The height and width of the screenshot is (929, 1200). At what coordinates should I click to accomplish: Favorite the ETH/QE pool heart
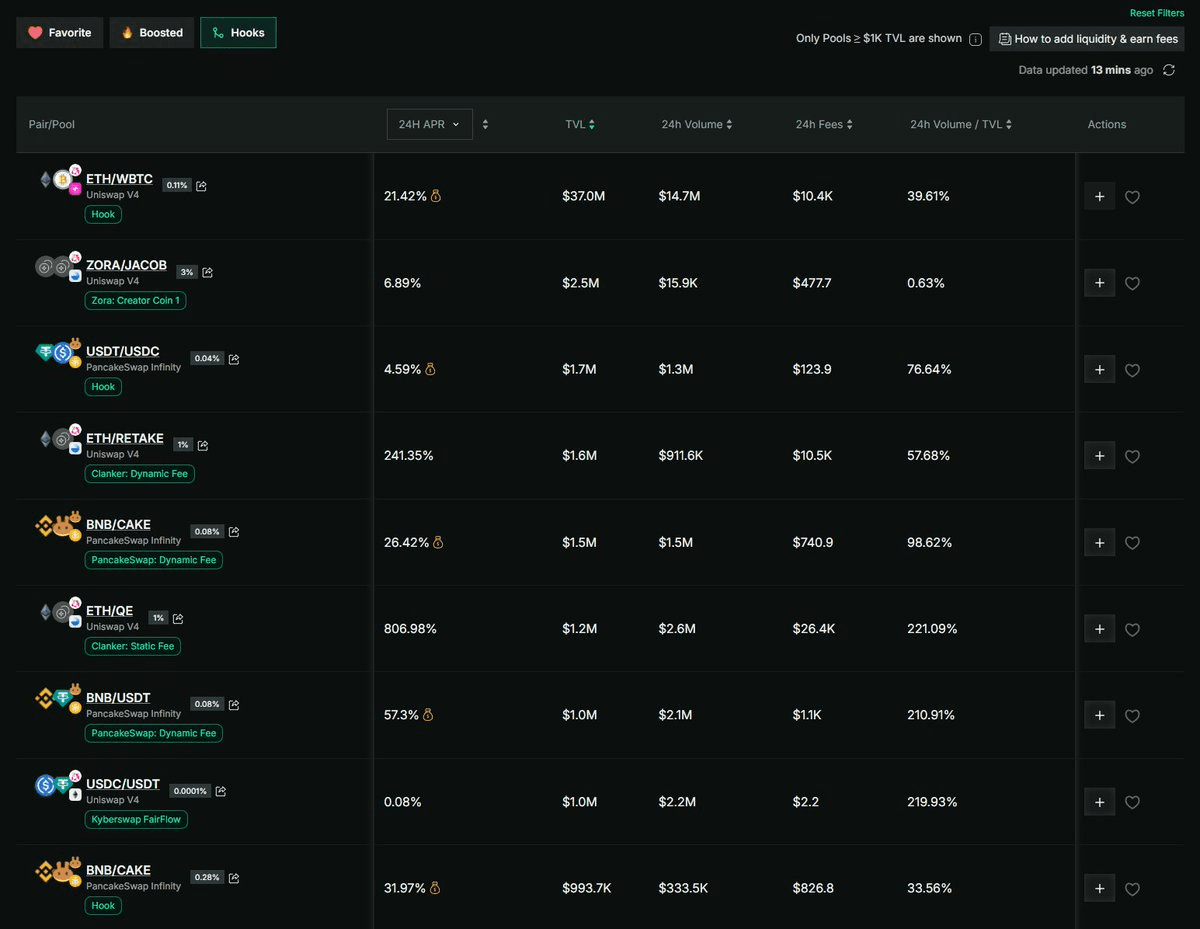tap(1132, 630)
